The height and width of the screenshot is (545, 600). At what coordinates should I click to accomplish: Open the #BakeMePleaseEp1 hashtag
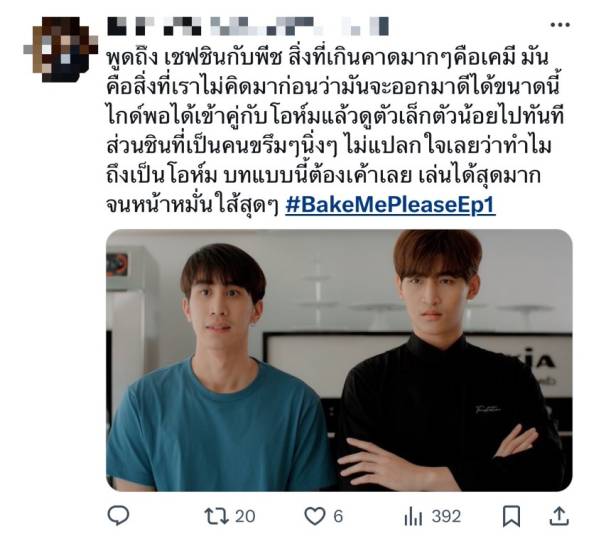tap(390, 205)
